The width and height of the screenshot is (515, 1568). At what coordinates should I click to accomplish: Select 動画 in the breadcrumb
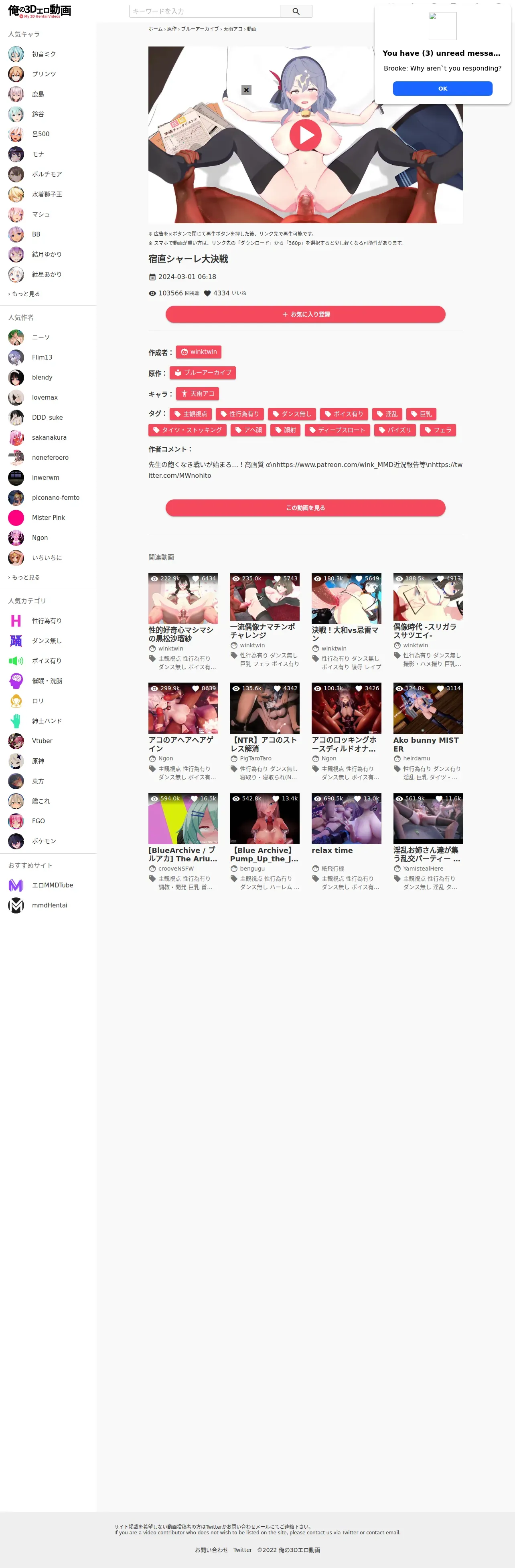(x=252, y=29)
